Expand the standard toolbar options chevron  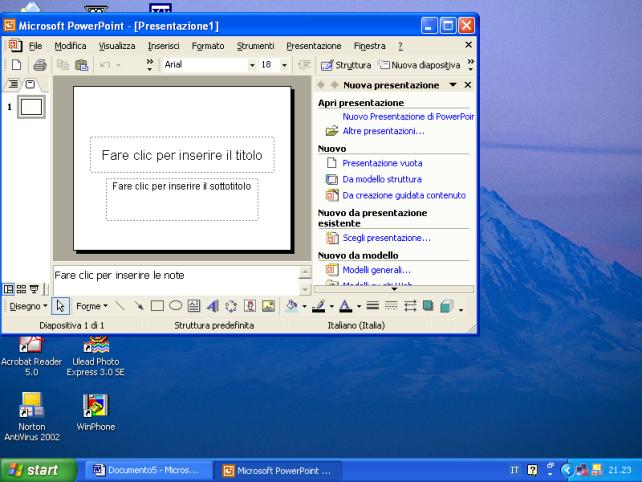coord(149,65)
